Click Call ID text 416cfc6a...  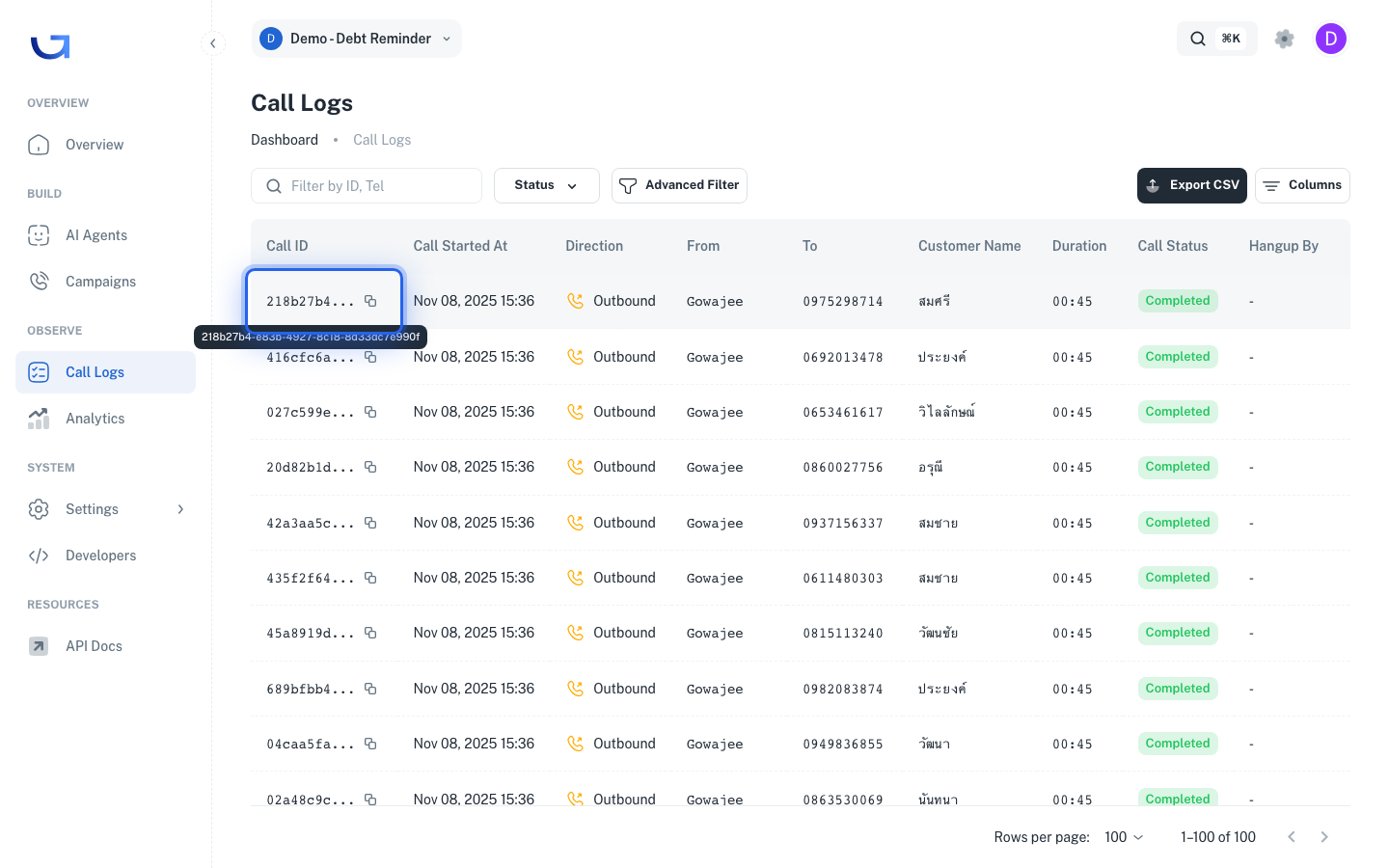(311, 358)
